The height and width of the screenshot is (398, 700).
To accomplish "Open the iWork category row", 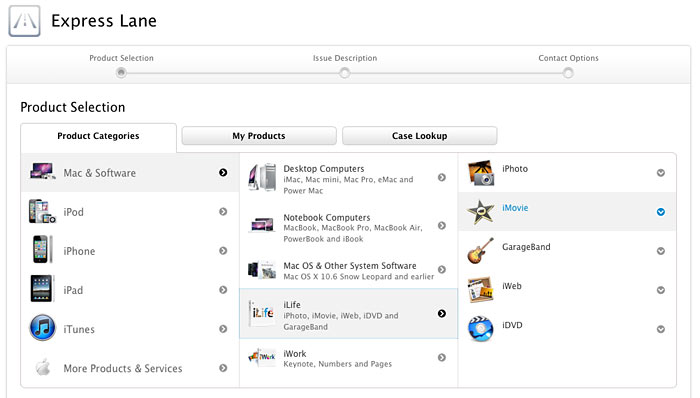I will pos(348,358).
